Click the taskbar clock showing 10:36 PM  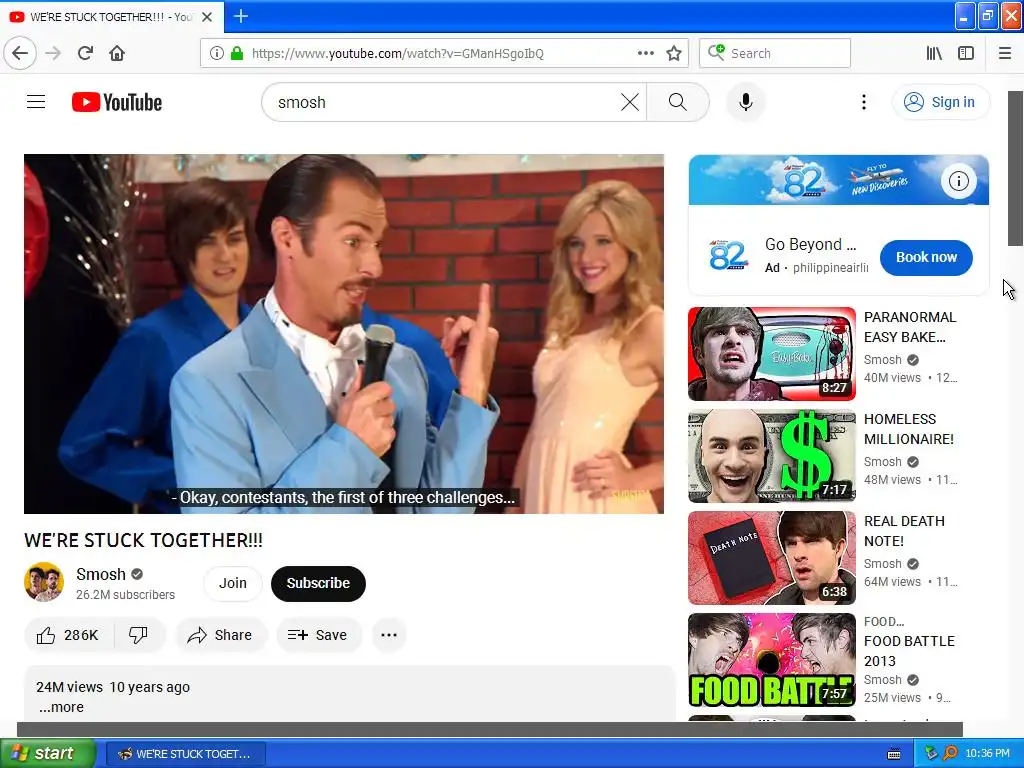point(987,754)
